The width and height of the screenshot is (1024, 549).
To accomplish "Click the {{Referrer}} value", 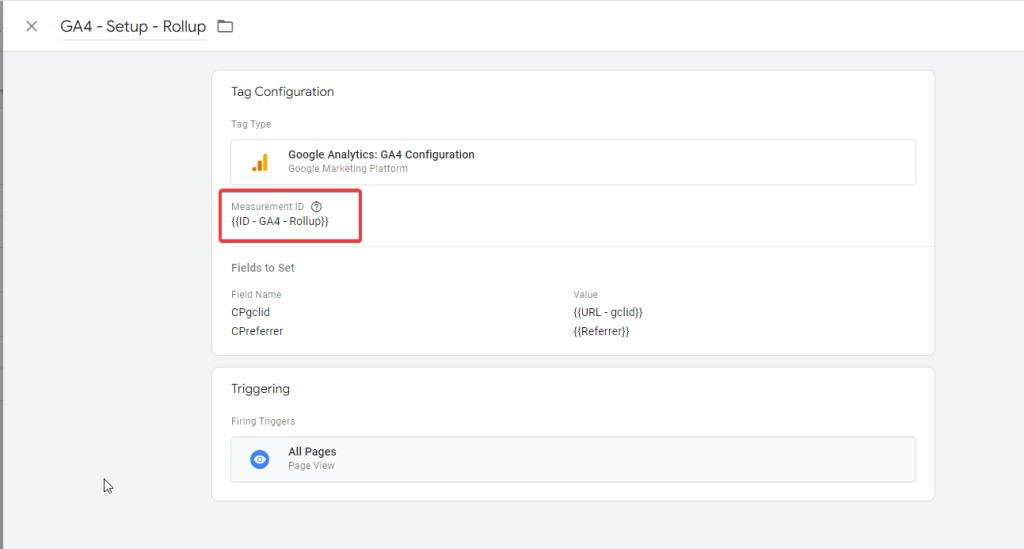I will (601, 330).
